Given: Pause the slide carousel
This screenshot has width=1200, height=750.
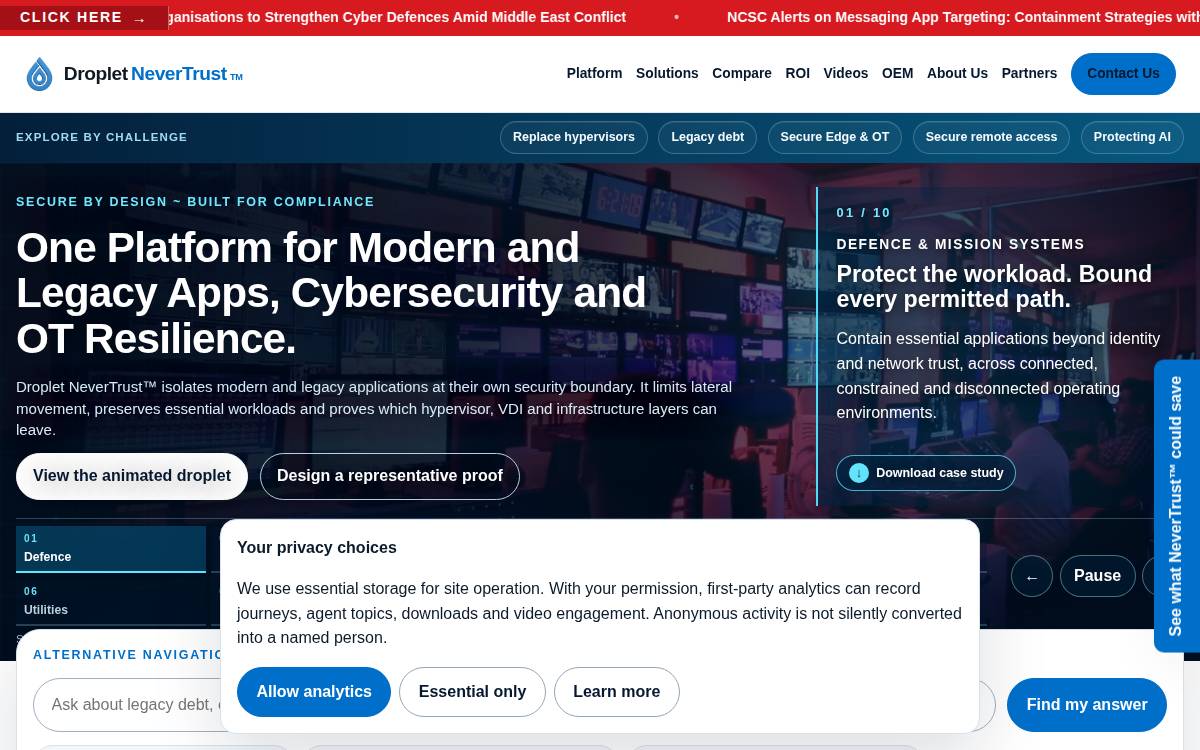Looking at the screenshot, I should tap(1097, 576).
